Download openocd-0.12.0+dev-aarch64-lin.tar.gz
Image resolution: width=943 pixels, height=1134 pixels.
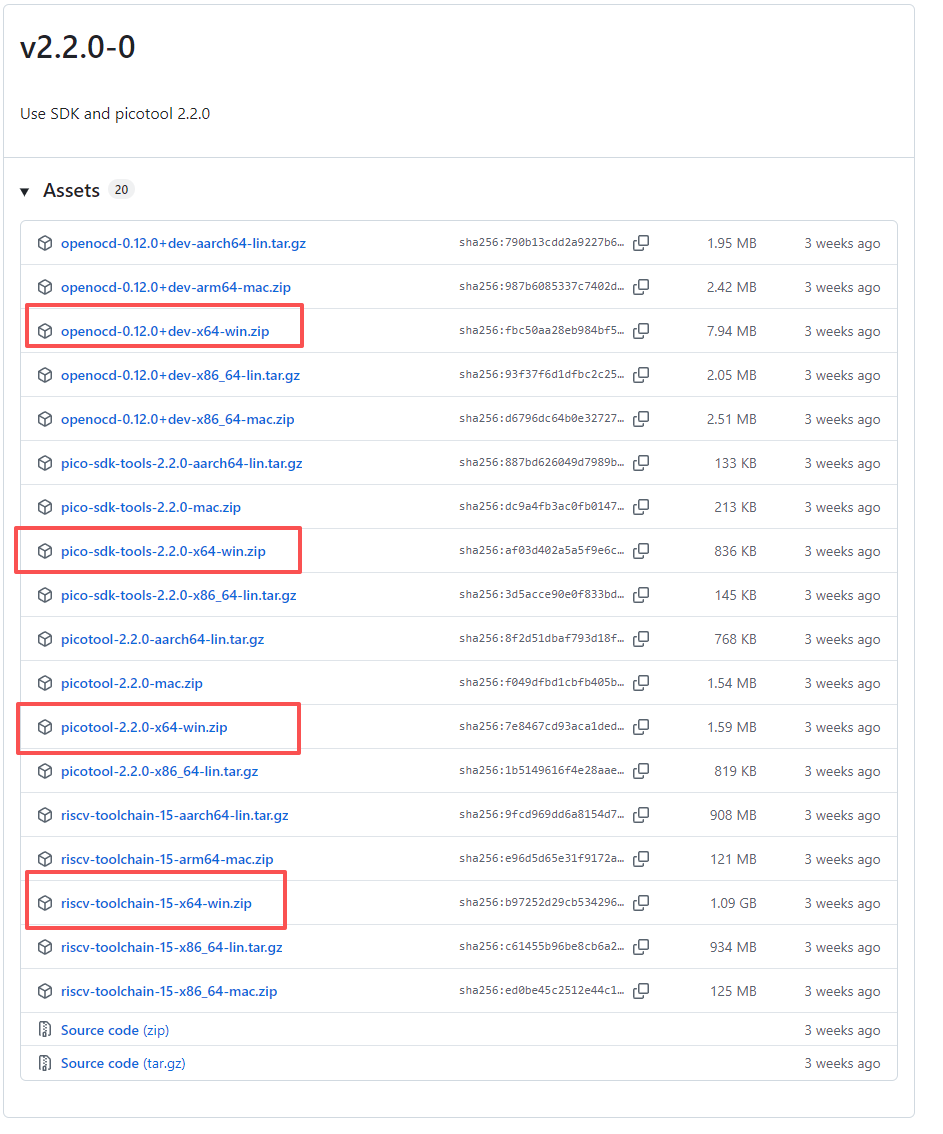pos(183,244)
